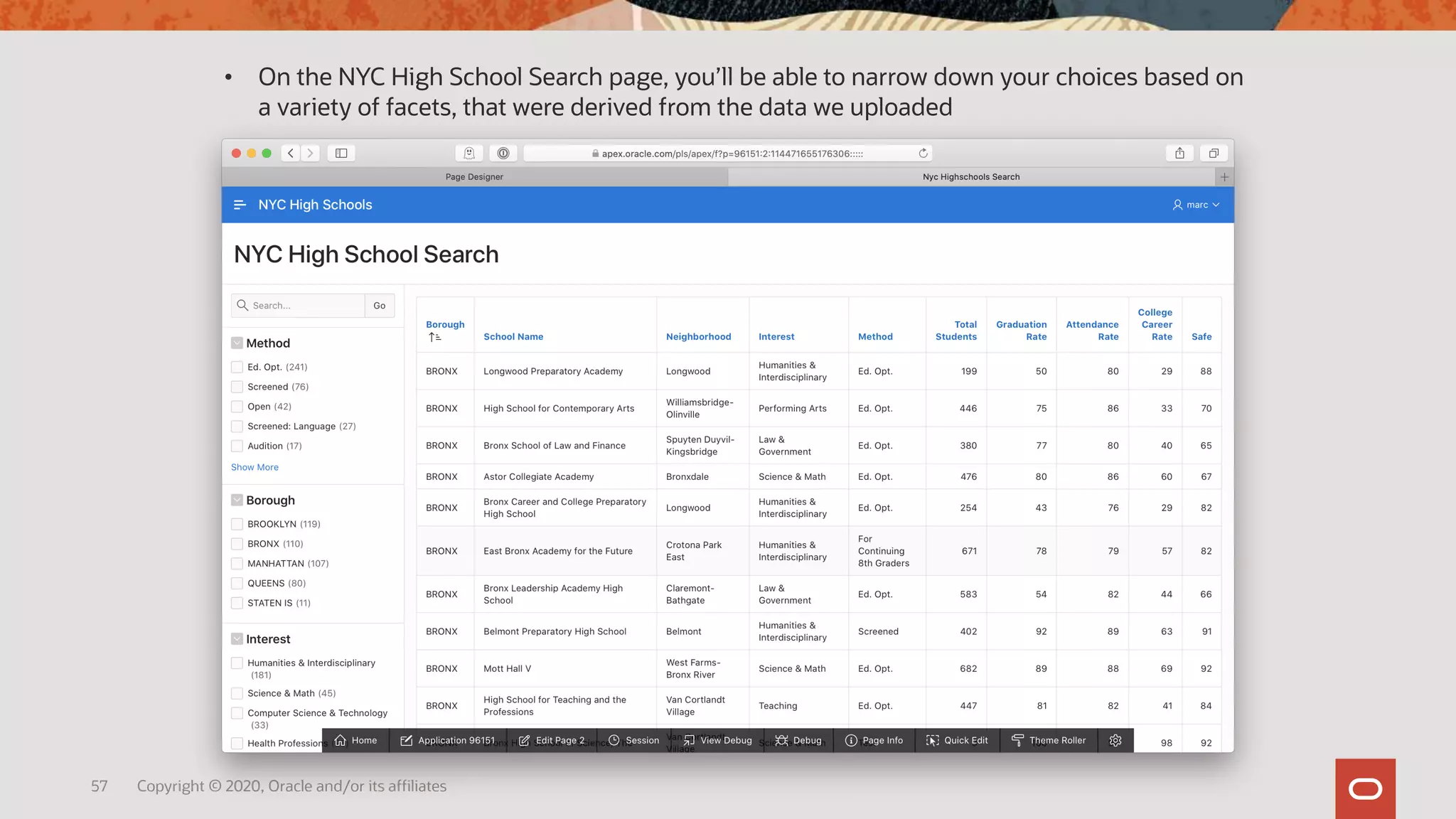Click Debug in developer toolbar
The width and height of the screenshot is (1456, 819).
[x=798, y=740]
